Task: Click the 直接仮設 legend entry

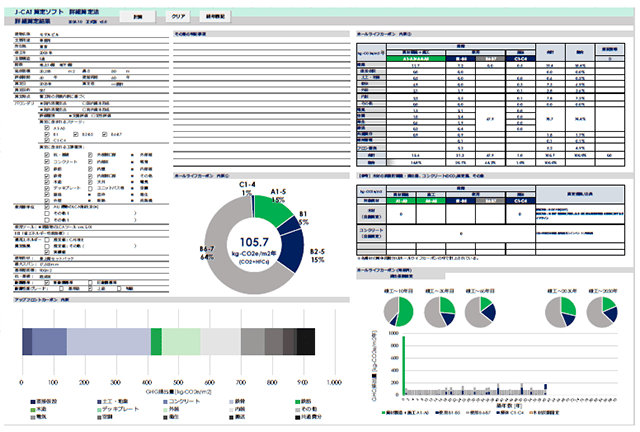Action: (44, 401)
